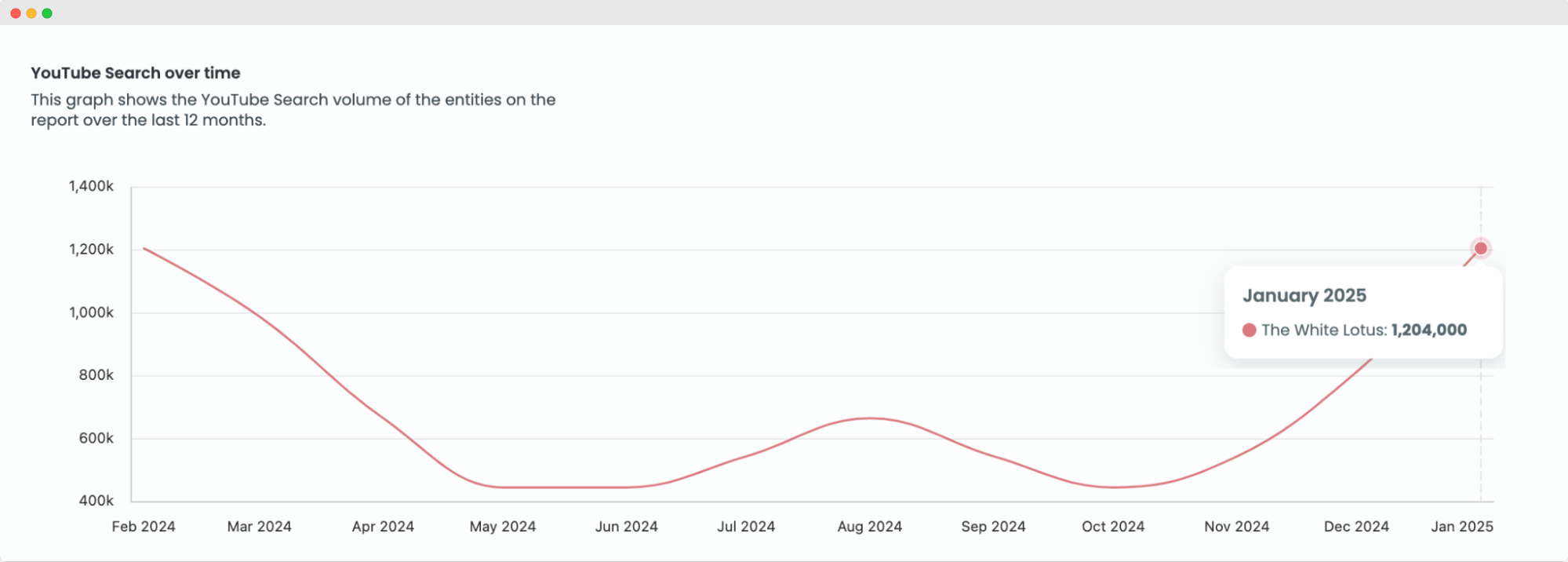This screenshot has width=1568, height=562.
Task: Click the '1,204,000' value in tooltip
Action: point(1429,330)
